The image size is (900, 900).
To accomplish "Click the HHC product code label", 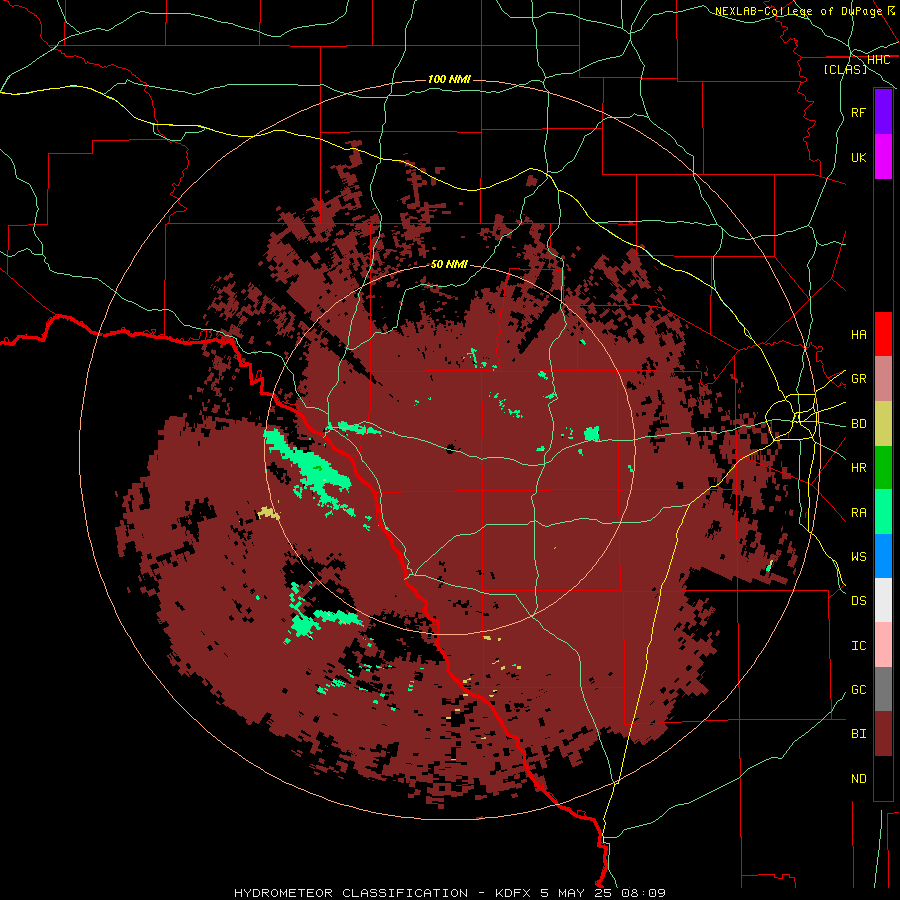I will point(878,60).
